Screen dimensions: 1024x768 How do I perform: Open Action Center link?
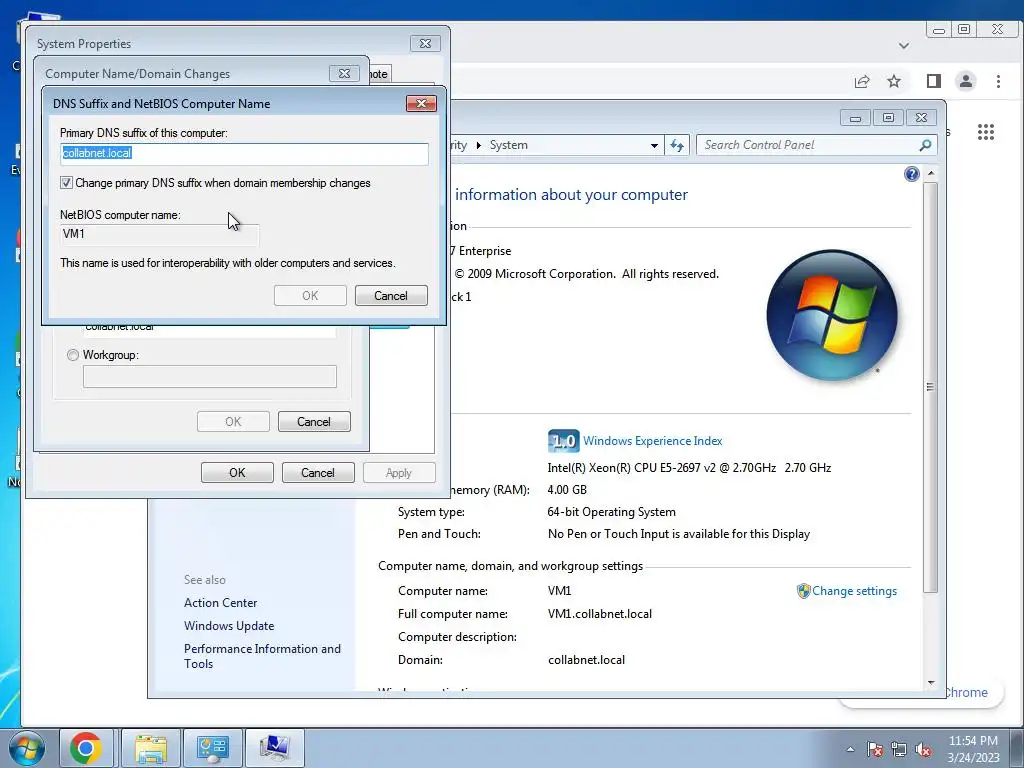point(221,603)
